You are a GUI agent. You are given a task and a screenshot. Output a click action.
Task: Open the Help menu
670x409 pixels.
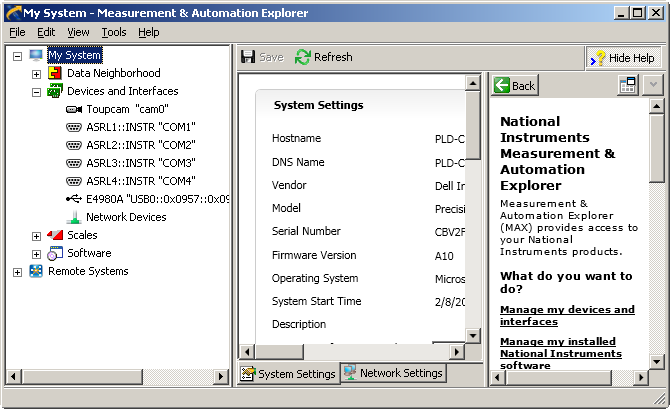(x=149, y=32)
